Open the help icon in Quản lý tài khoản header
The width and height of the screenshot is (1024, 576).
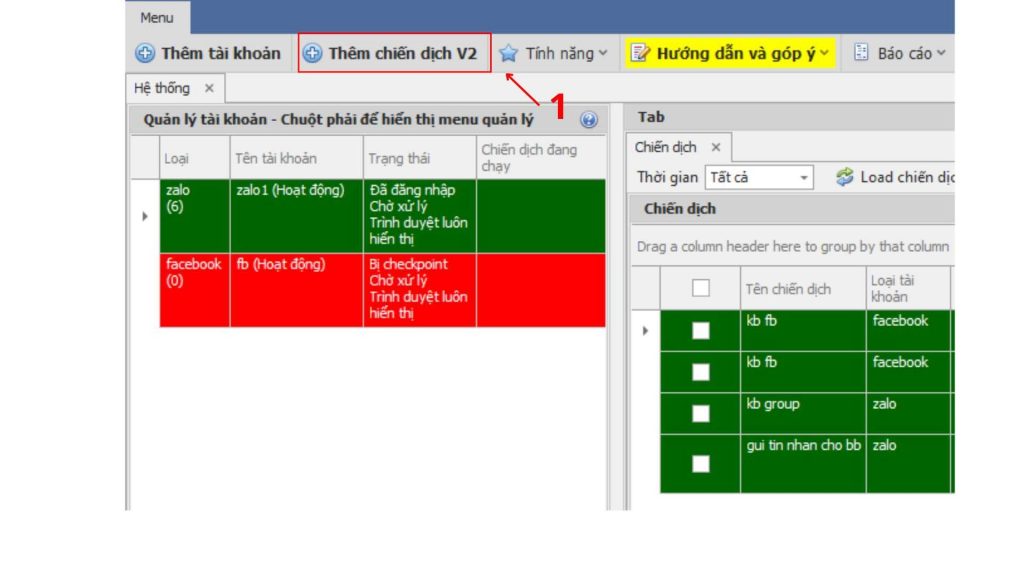[591, 117]
